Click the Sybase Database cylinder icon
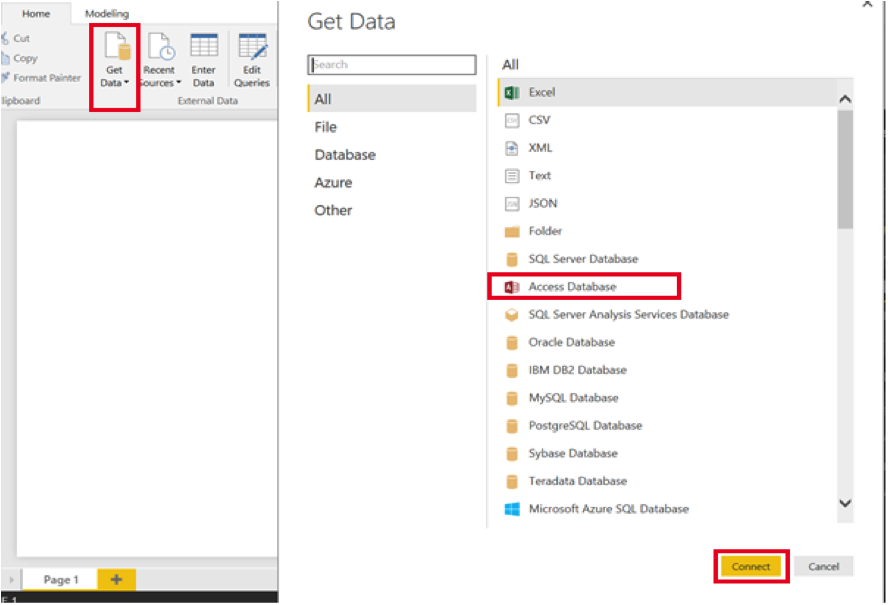 click(512, 453)
